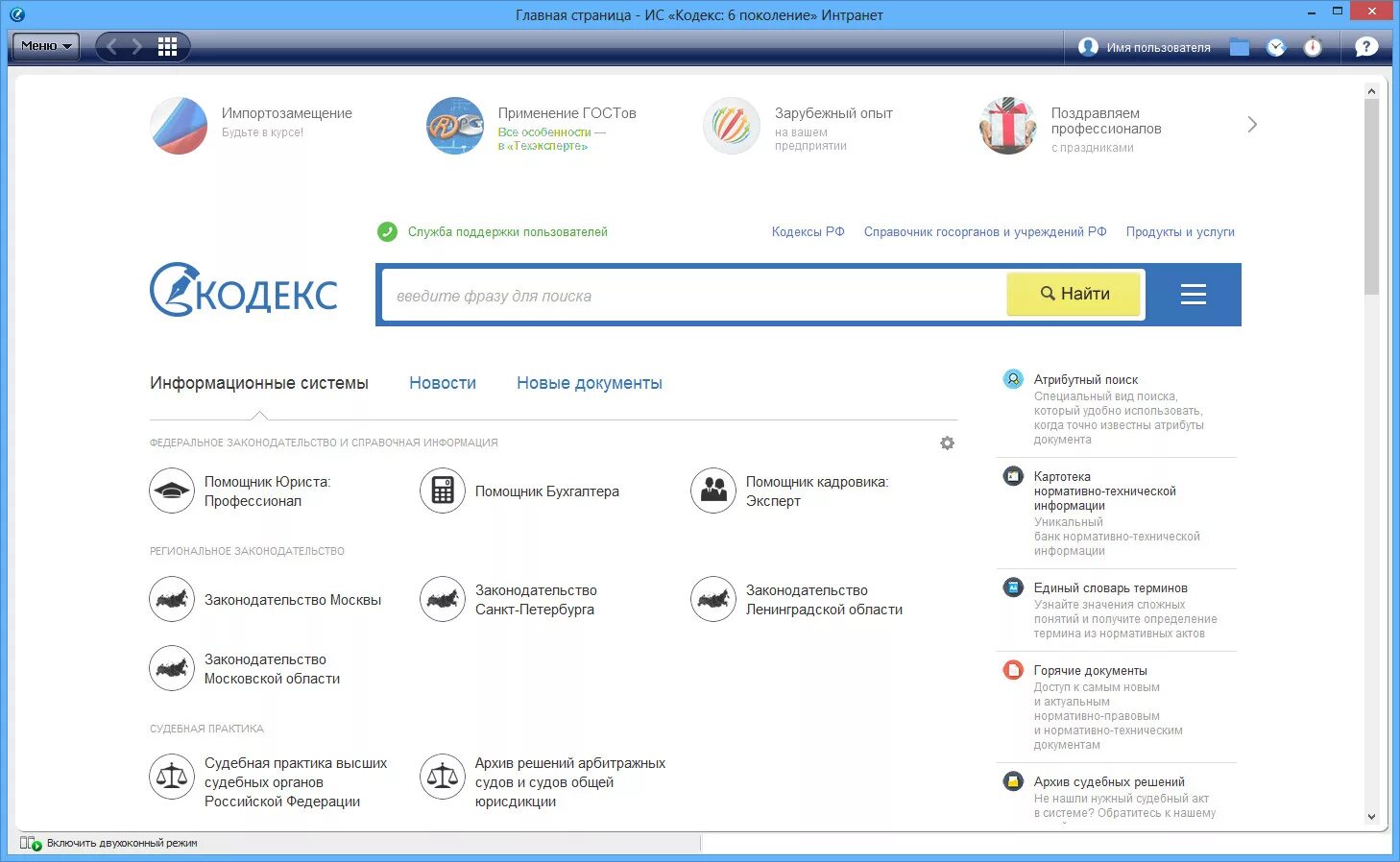The height and width of the screenshot is (862, 1400).
Task: Show next banners with right chevron
Action: [1252, 125]
